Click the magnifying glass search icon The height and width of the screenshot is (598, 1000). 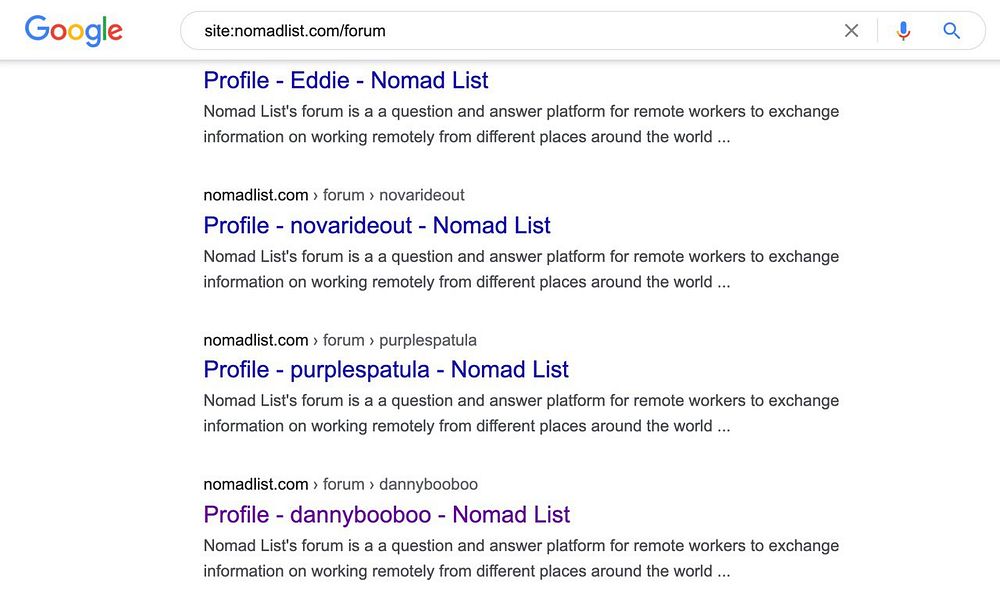click(951, 31)
